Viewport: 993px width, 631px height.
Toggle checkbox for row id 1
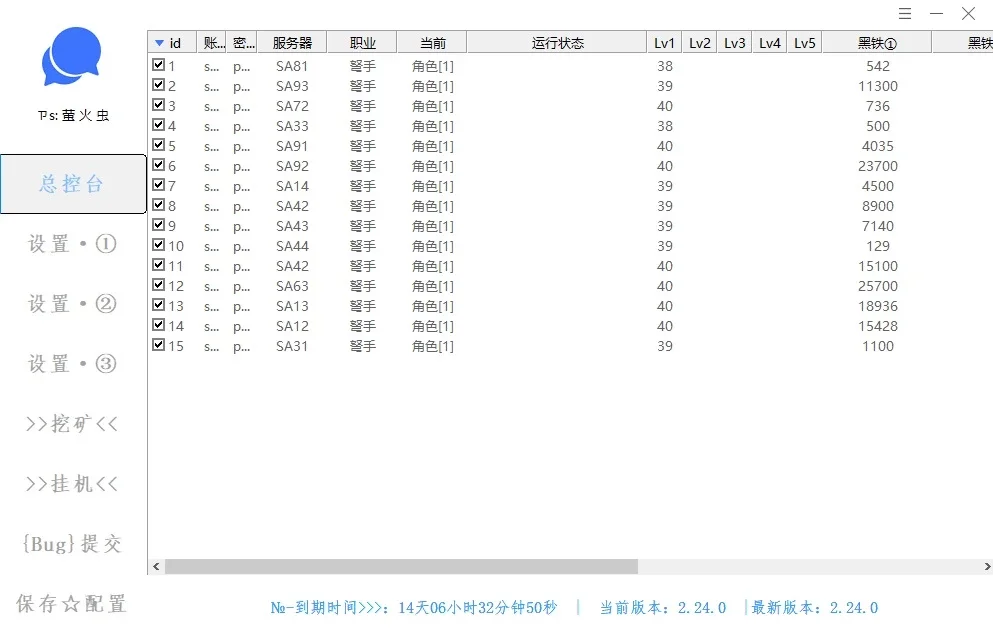(158, 65)
